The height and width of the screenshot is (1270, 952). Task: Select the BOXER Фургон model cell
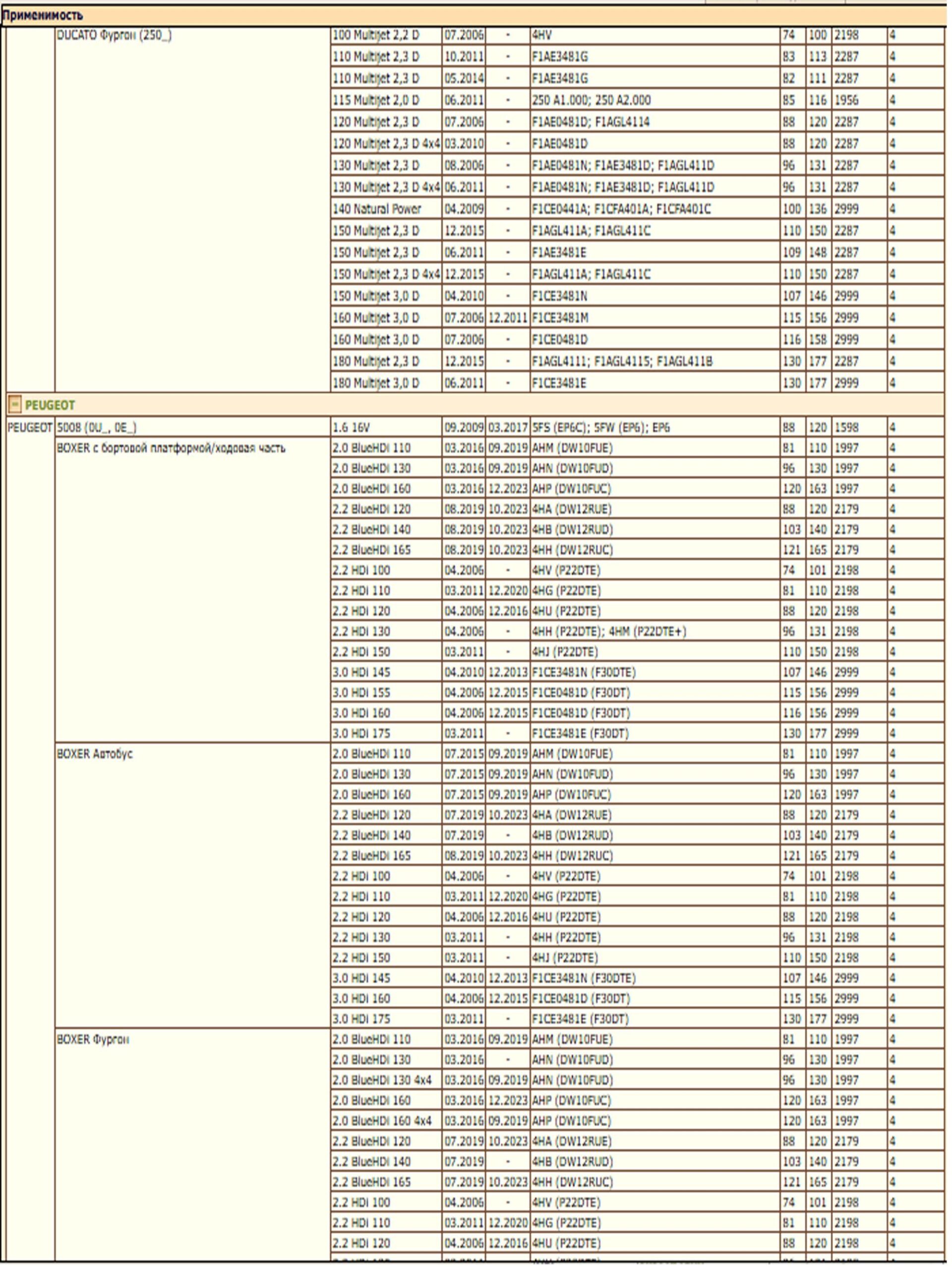pyautogui.click(x=193, y=1148)
